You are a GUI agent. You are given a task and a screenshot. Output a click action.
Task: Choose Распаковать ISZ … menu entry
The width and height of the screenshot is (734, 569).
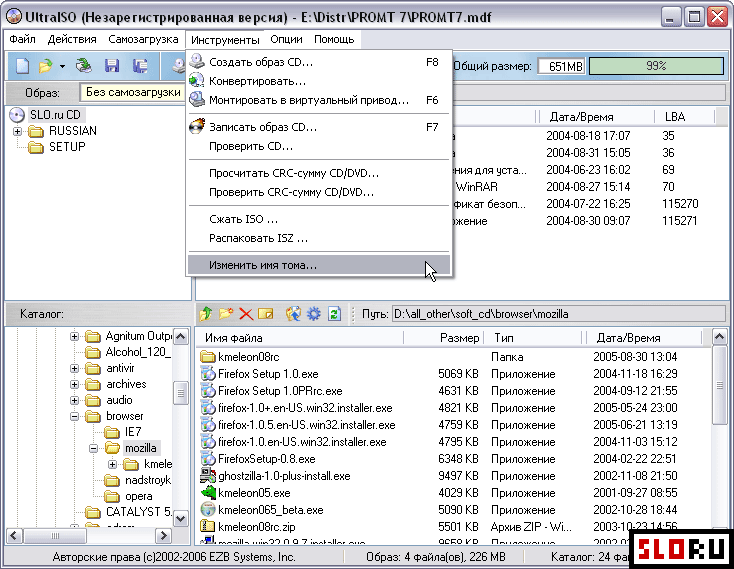pos(319,238)
